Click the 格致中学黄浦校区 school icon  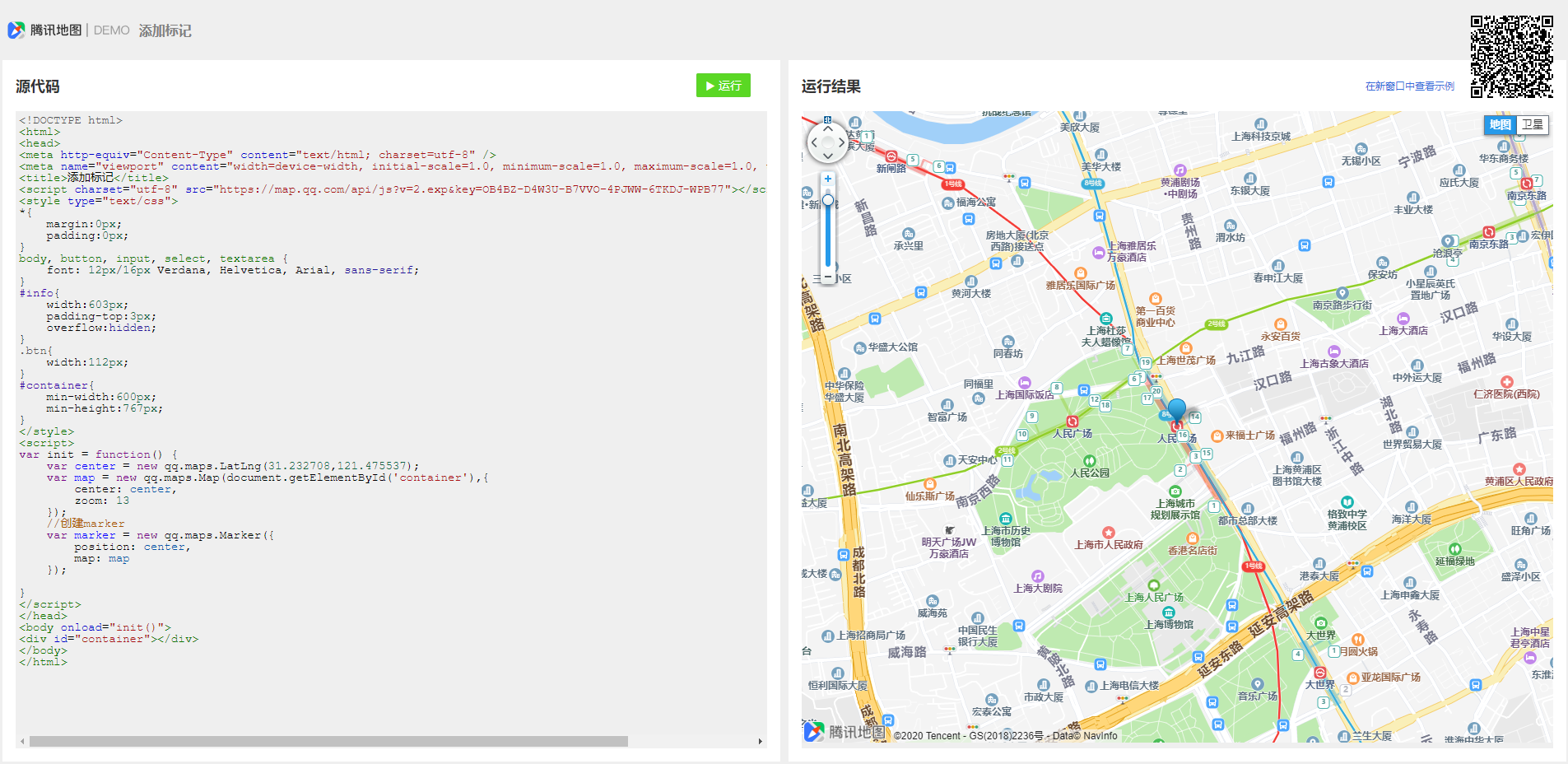coord(1347,502)
